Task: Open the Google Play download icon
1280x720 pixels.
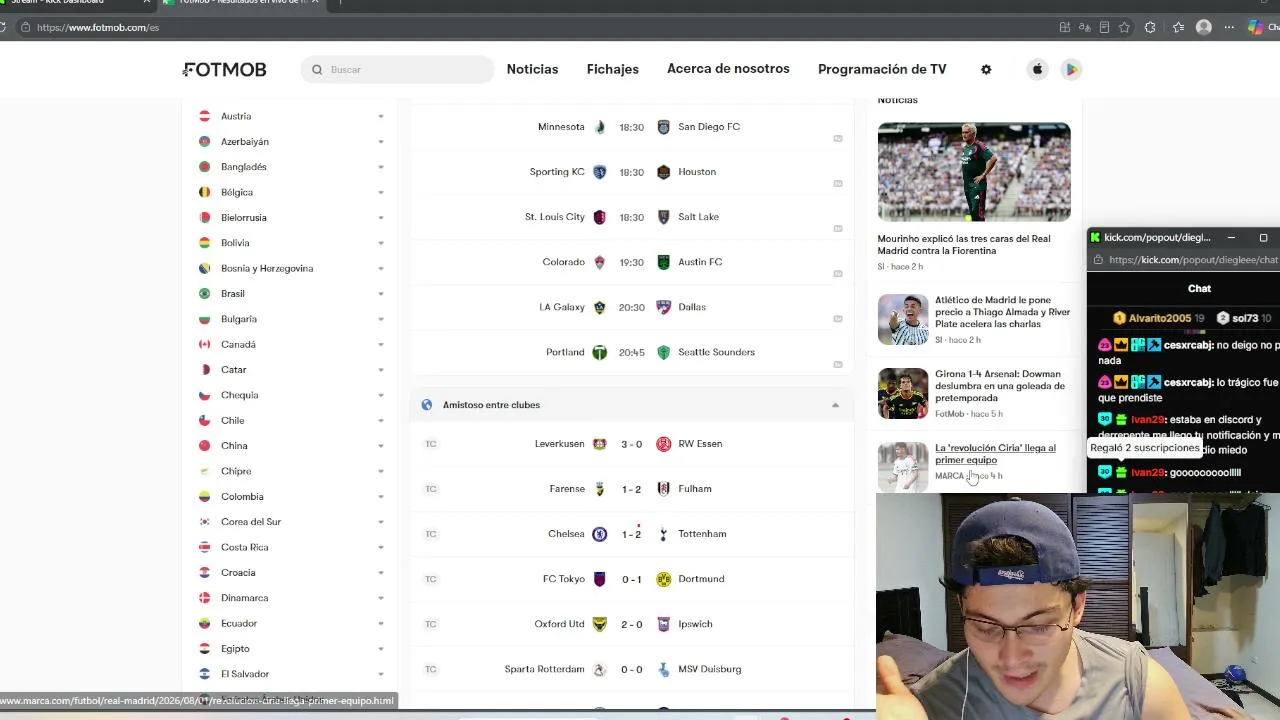Action: 1071,69
